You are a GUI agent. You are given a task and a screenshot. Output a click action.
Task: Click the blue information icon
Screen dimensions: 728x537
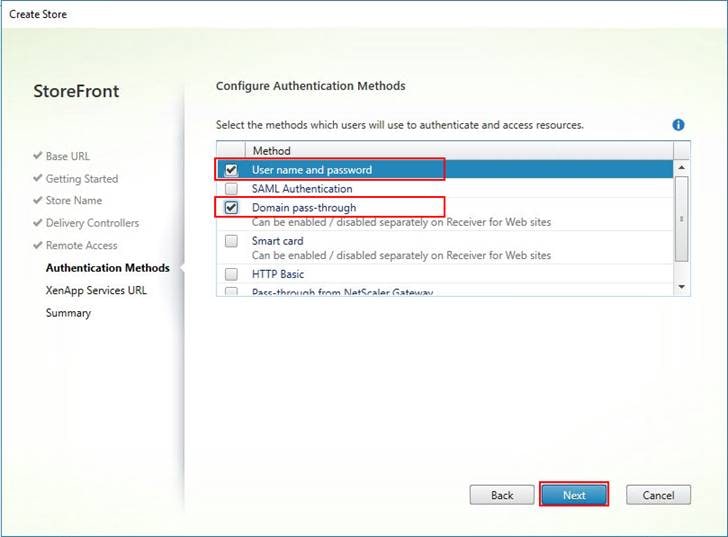click(678, 125)
